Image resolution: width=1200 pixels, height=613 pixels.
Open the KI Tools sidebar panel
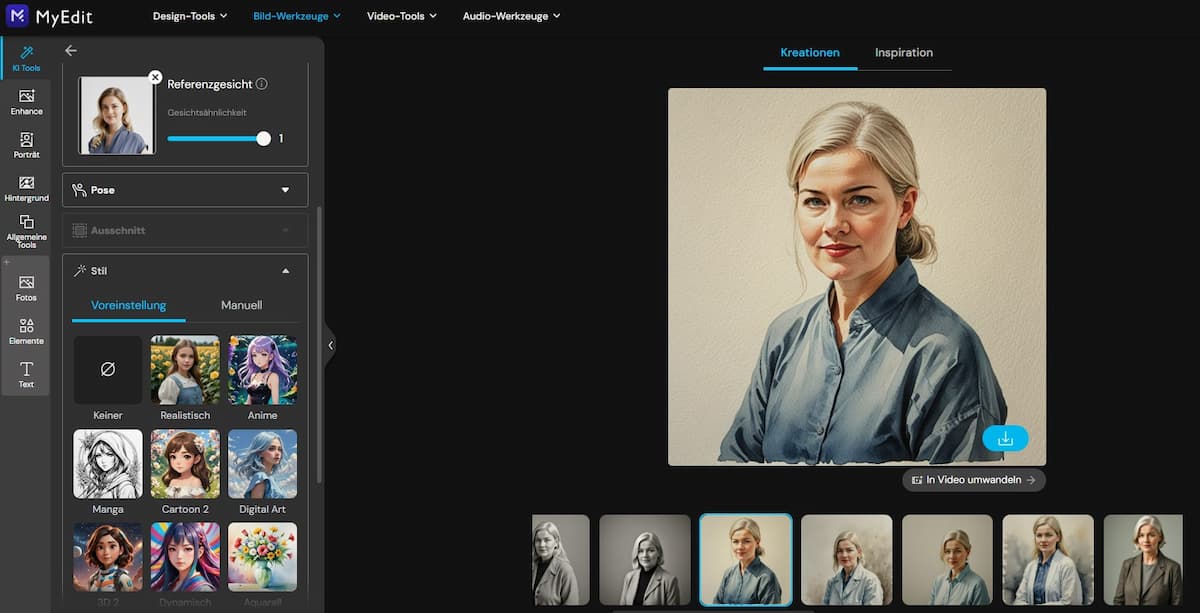point(26,58)
